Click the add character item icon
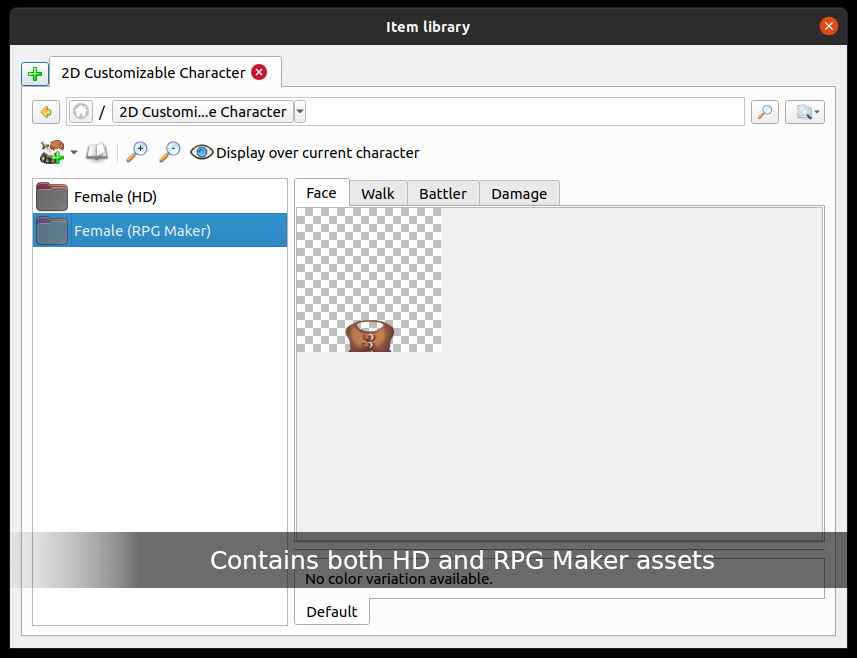Image resolution: width=857 pixels, height=658 pixels. 52,152
